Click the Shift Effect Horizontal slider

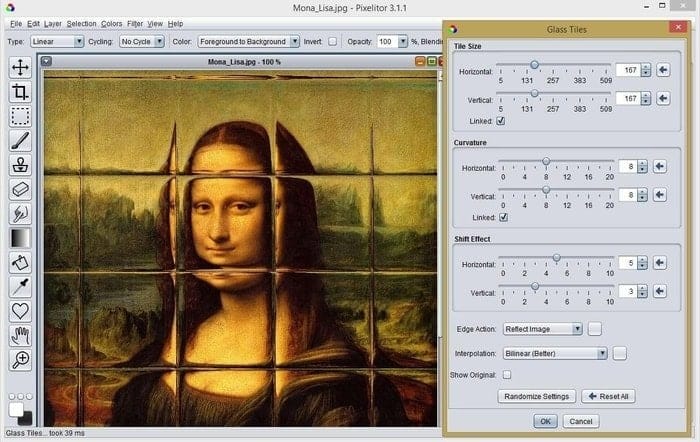click(x=556, y=259)
